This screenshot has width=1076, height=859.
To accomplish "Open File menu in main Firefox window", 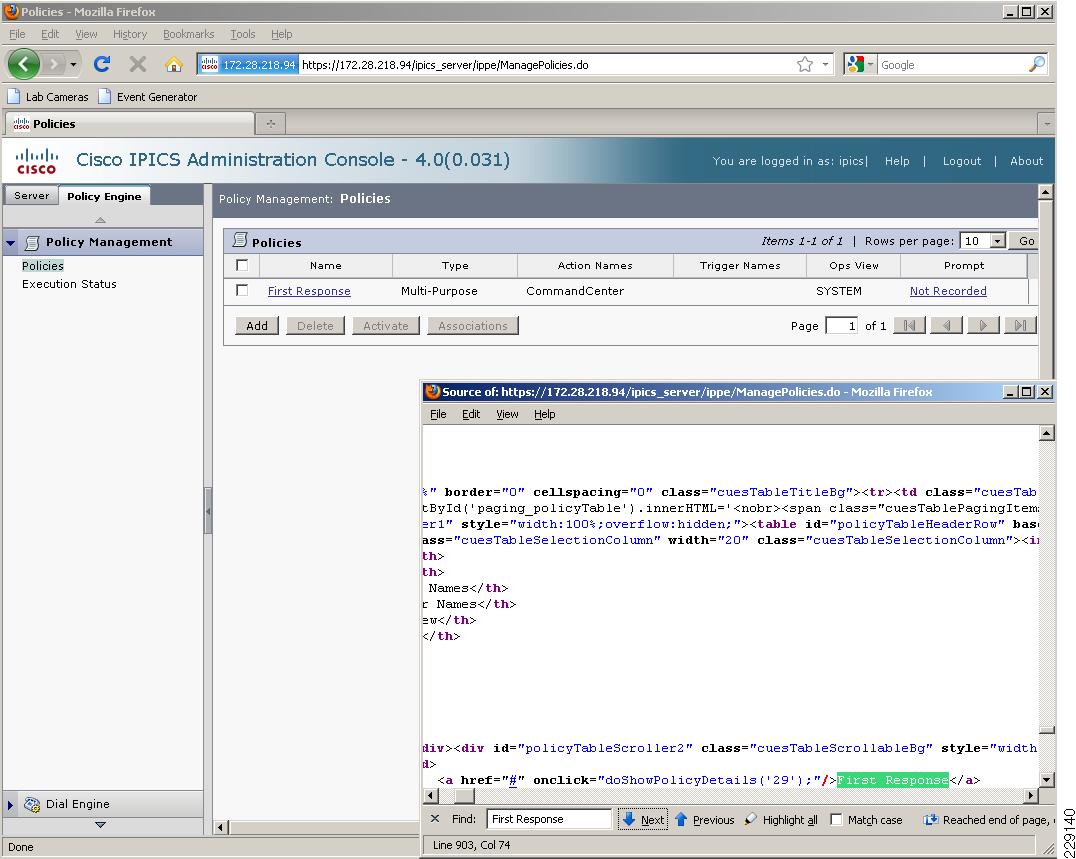I will click(17, 34).
